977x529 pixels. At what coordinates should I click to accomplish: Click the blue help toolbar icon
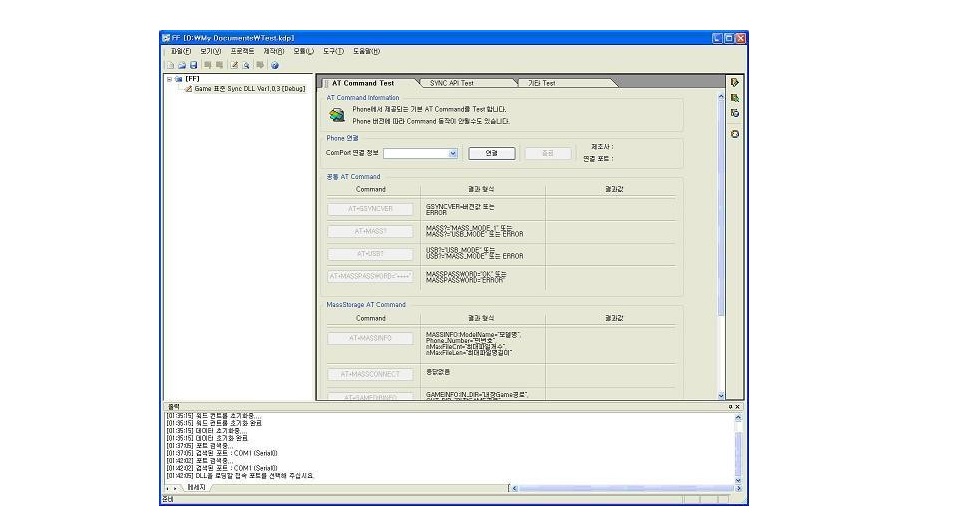(x=275, y=65)
